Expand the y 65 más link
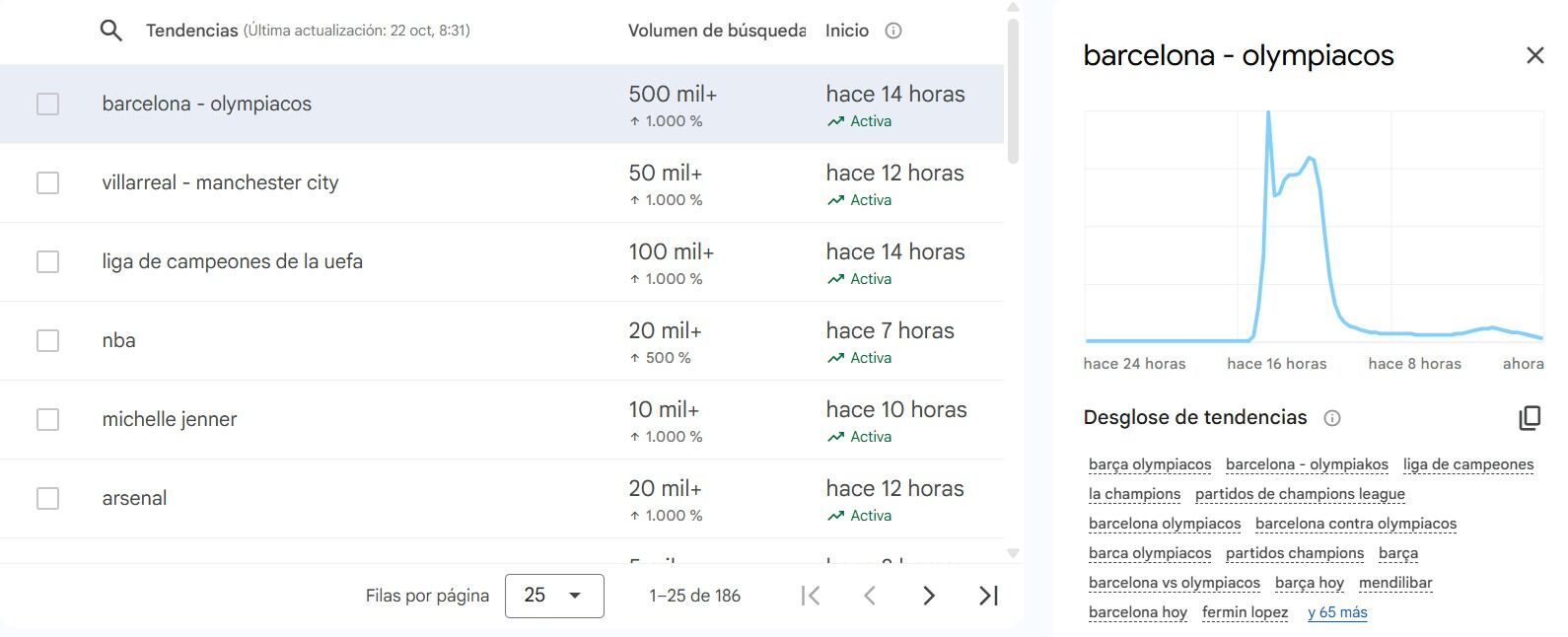 coord(1337,612)
